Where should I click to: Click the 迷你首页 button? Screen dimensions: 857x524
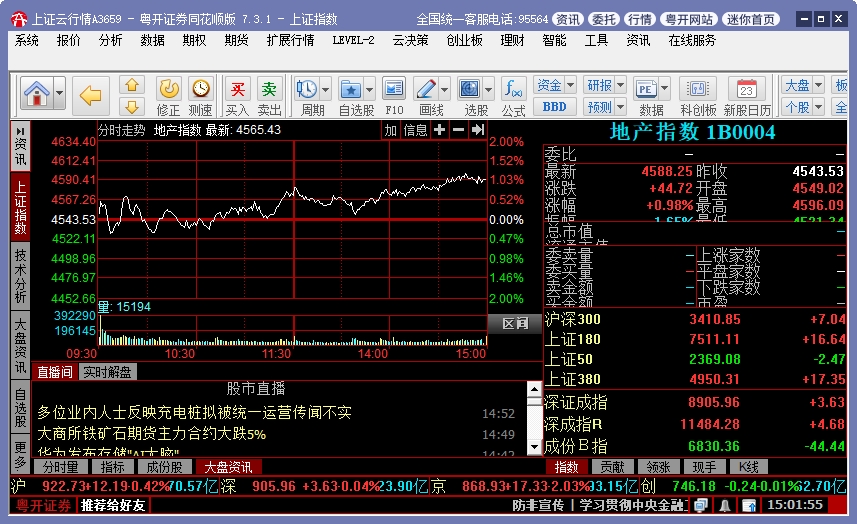click(750, 19)
